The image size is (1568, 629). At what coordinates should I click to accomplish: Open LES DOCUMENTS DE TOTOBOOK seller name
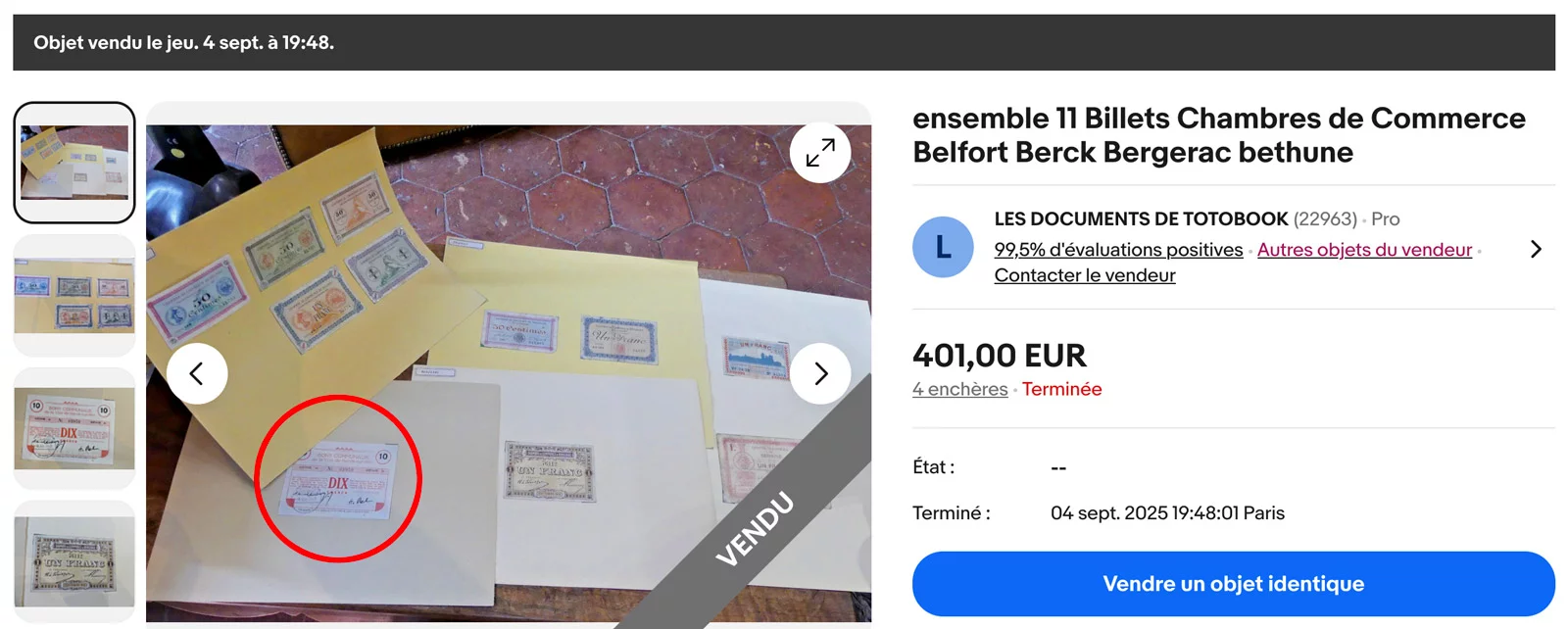1141,218
